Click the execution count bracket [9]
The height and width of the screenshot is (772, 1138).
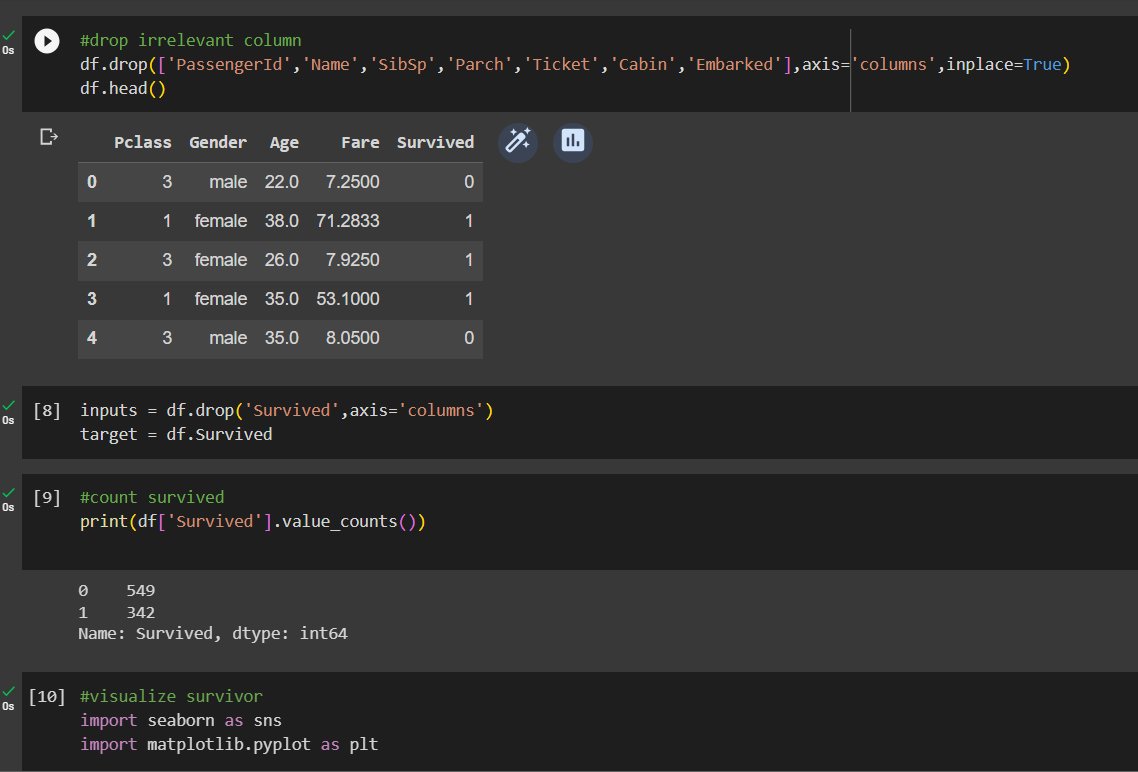coord(46,497)
